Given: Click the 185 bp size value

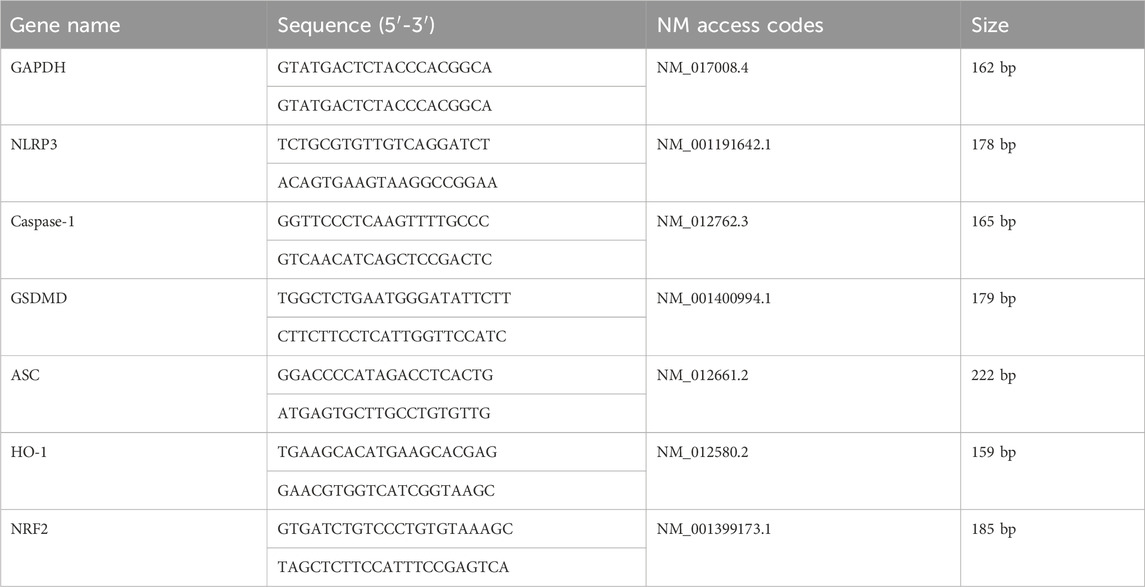Looking at the screenshot, I should point(993,529).
